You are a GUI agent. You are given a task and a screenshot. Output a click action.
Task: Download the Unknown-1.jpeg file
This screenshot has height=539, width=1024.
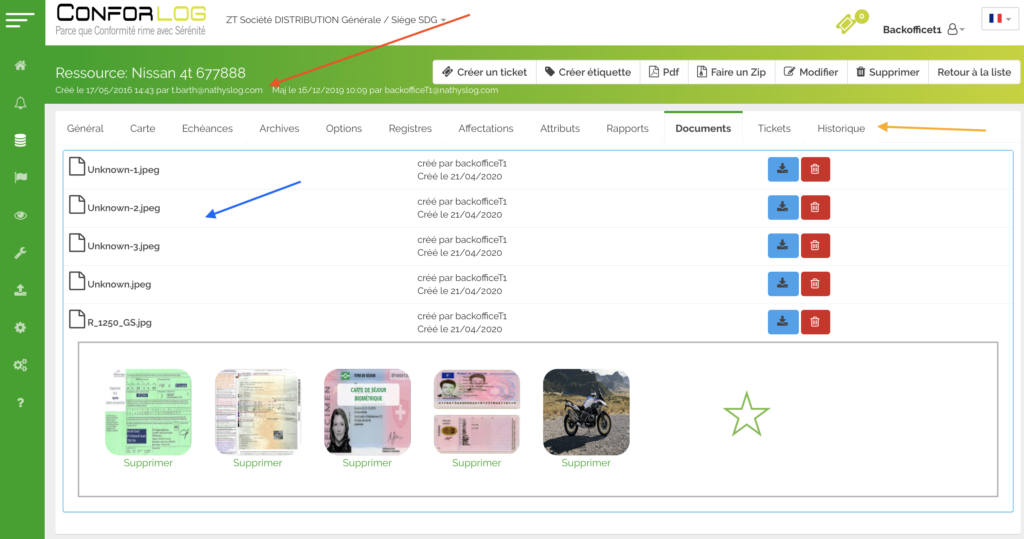(782, 169)
